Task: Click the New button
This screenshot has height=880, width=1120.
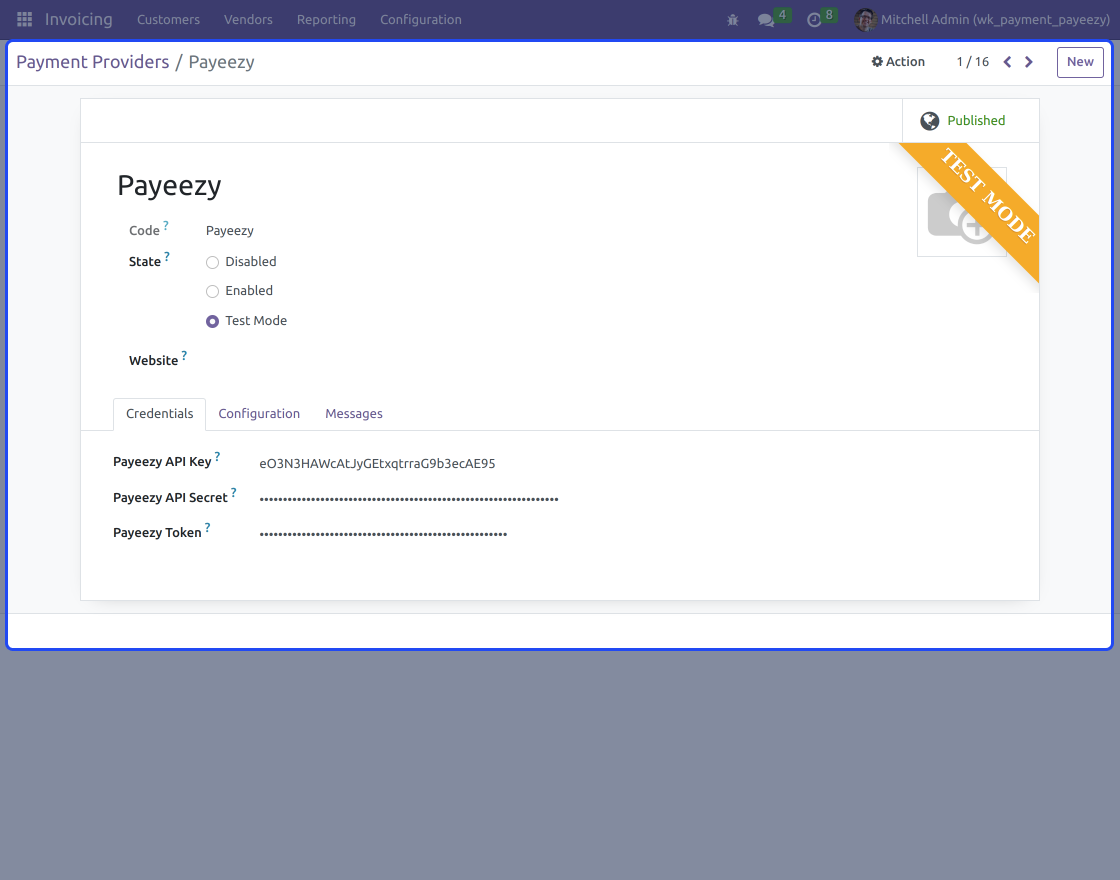Action: (x=1080, y=62)
